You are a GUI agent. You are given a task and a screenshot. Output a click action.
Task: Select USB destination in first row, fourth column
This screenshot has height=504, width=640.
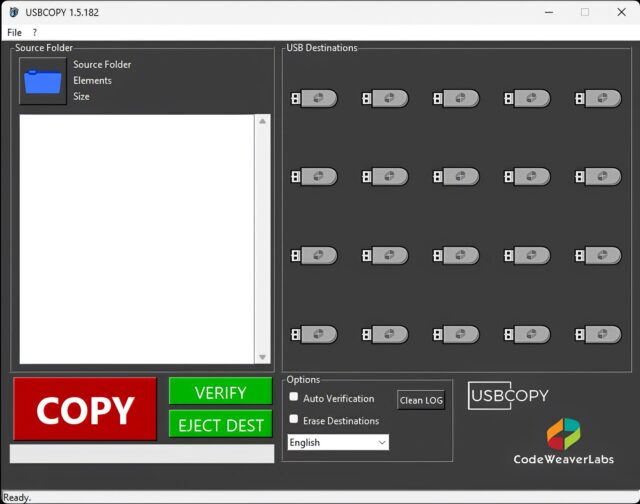pyautogui.click(x=527, y=98)
